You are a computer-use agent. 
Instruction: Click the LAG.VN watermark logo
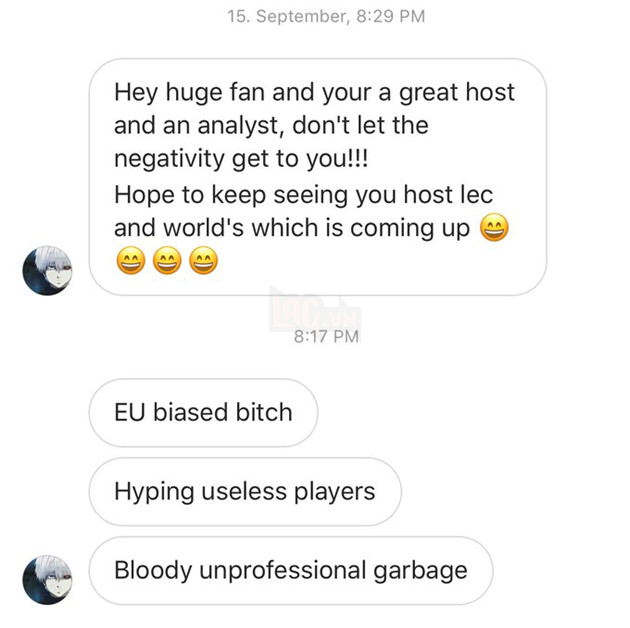(x=315, y=309)
